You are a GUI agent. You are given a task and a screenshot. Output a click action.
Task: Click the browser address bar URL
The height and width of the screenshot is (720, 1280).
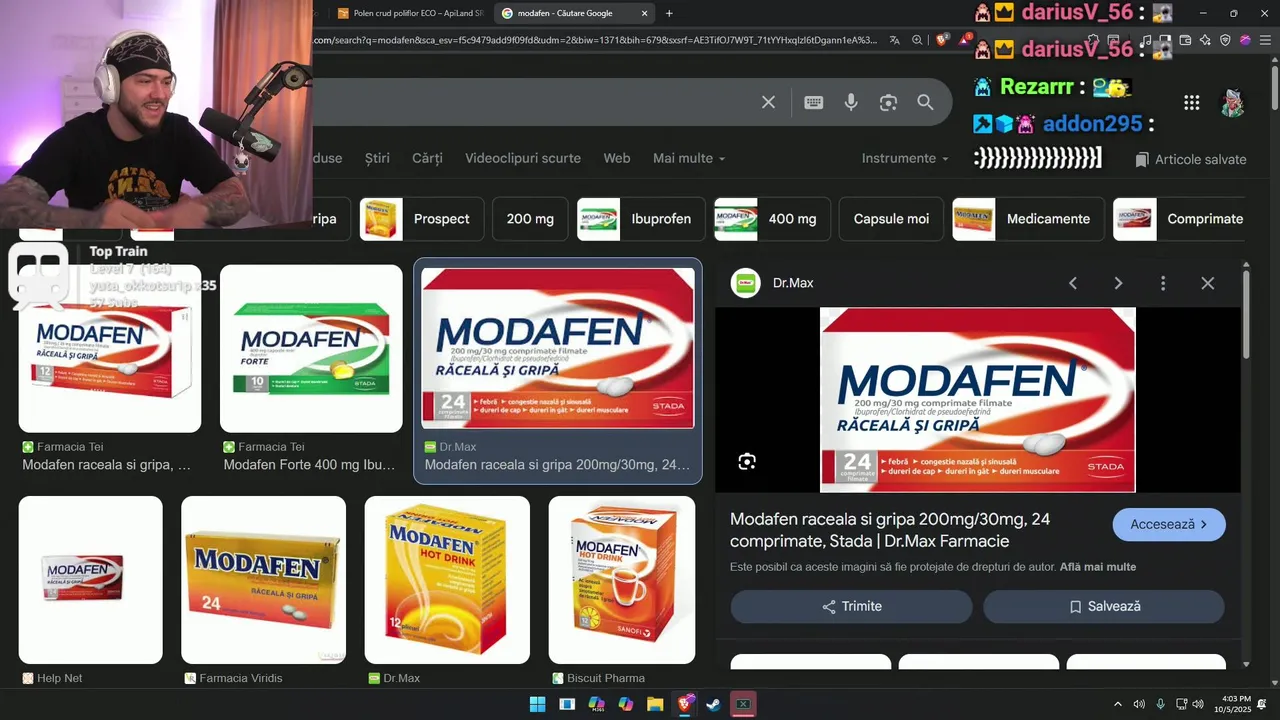pos(595,40)
